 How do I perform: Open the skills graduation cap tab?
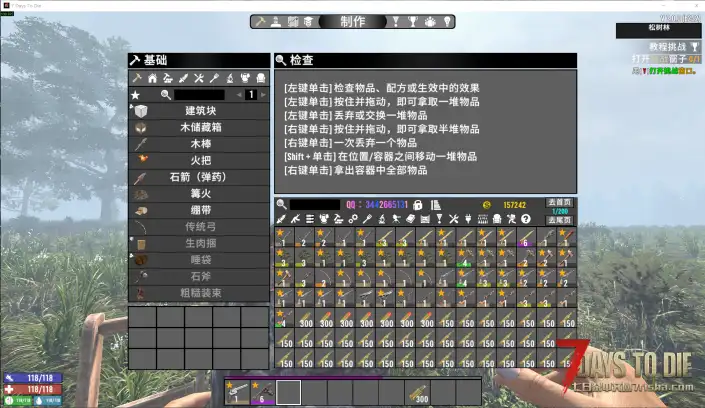pos(308,22)
